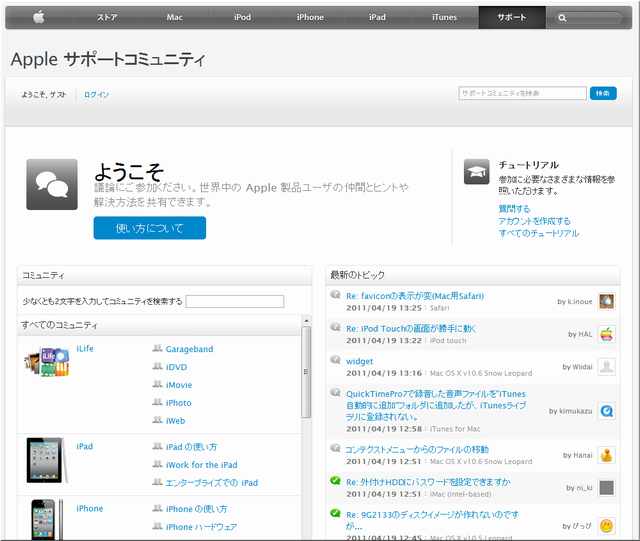Open the iPhone community category link
This screenshot has height=541, width=640.
click(x=89, y=509)
